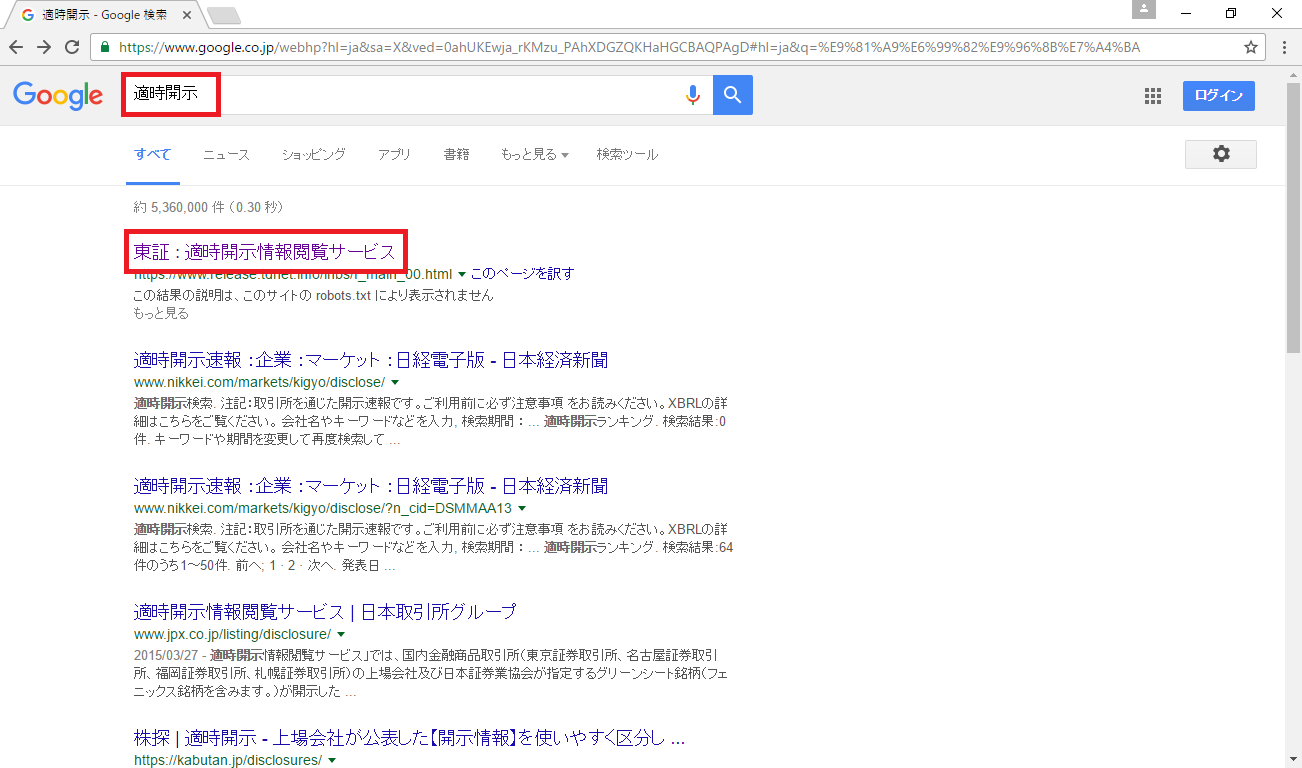
Task: Expand arrow beside kabutan.jp/disclosures/ URL
Action: 332,761
